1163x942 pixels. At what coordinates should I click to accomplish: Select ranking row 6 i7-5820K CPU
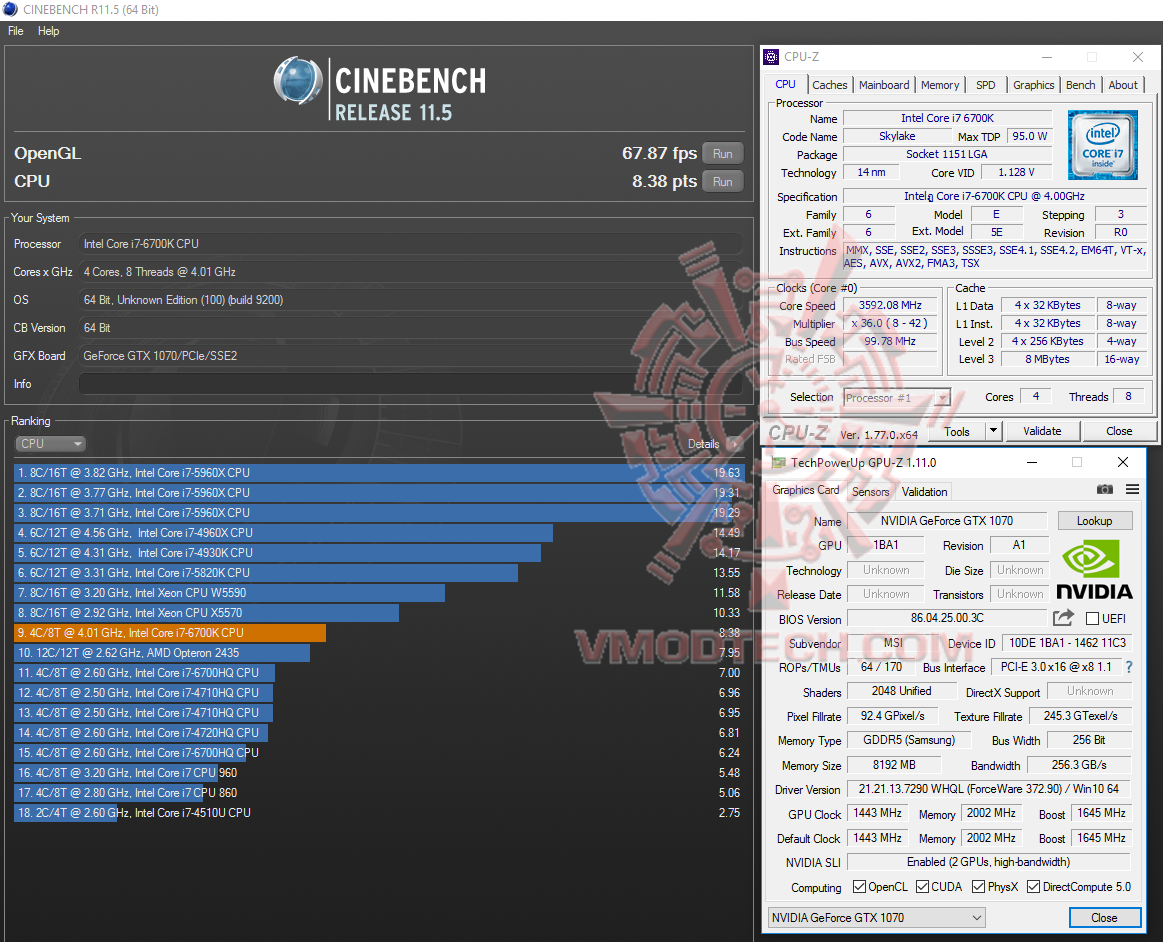click(x=378, y=573)
